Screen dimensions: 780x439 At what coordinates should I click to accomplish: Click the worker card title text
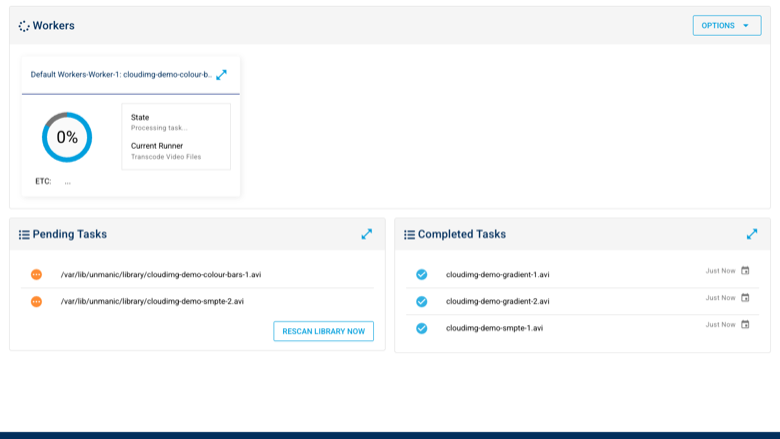point(121,75)
